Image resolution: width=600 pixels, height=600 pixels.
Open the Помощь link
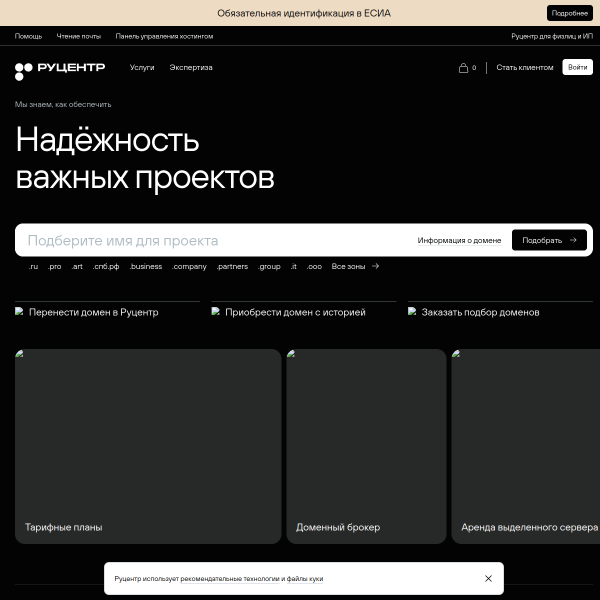(28, 36)
